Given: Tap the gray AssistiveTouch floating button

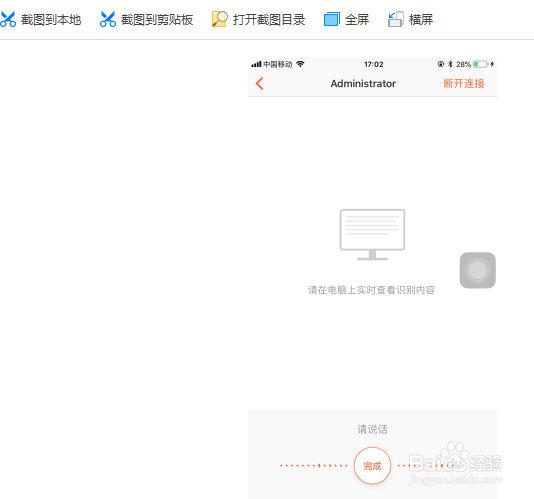Looking at the screenshot, I should (x=477, y=270).
